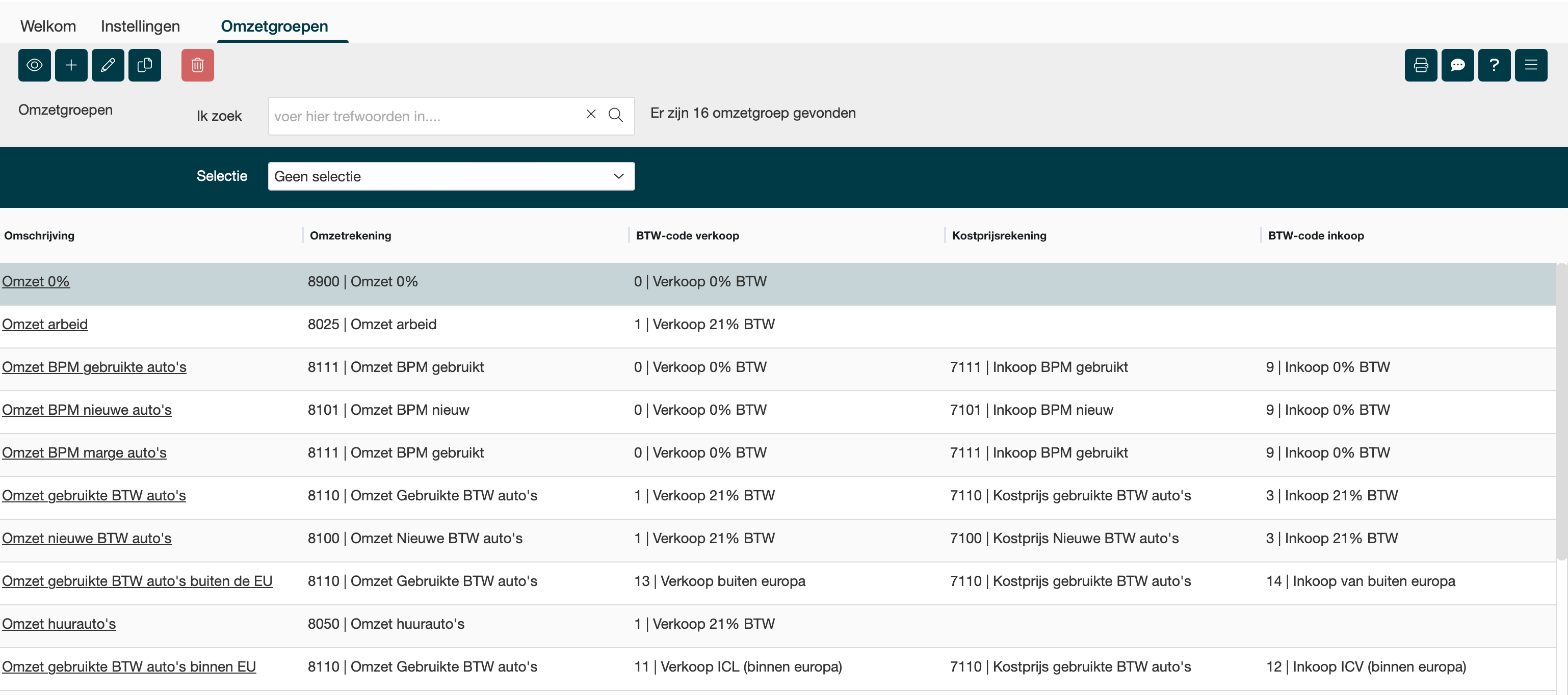Switch to the Welkom tab
The height and width of the screenshot is (695, 1568).
coord(48,26)
